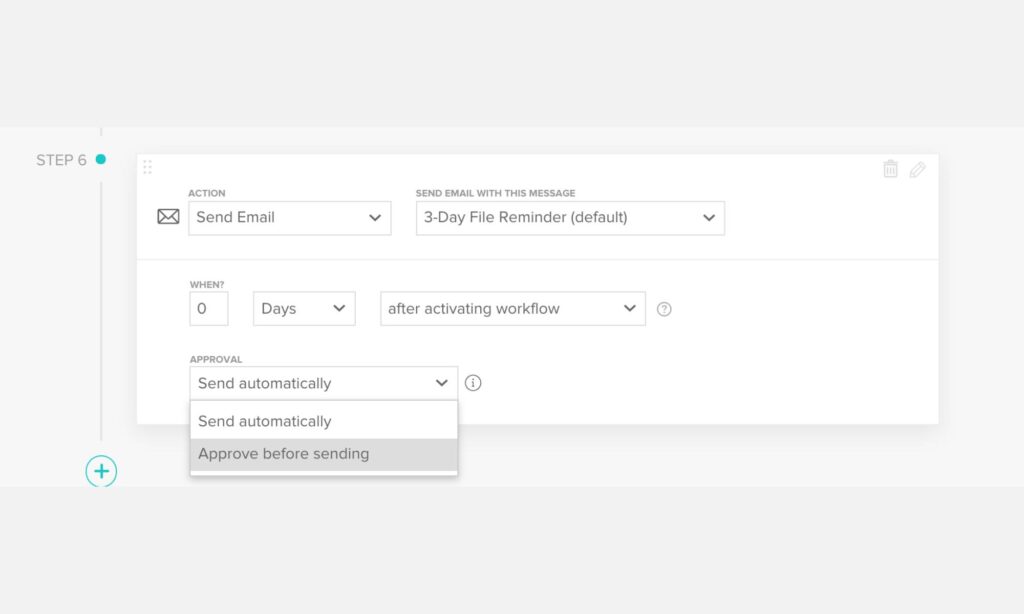Screen dimensions: 1024x614
Task: Click the envelope email icon
Action: click(168, 217)
